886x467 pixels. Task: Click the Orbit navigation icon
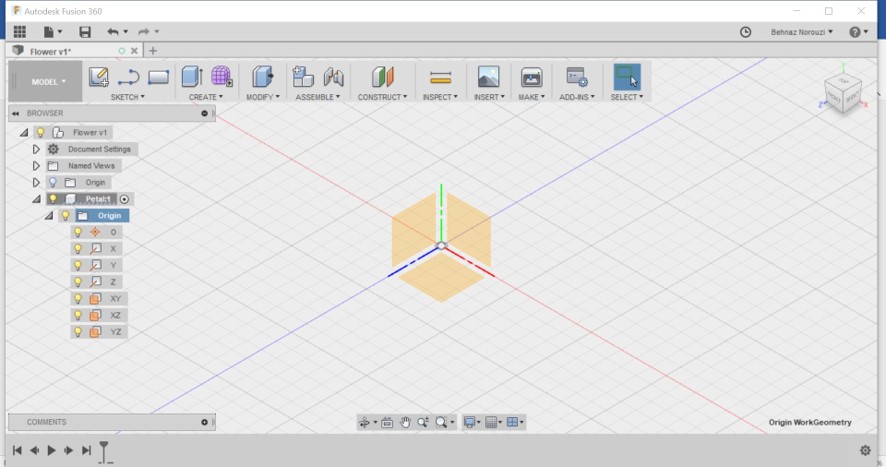click(x=367, y=422)
